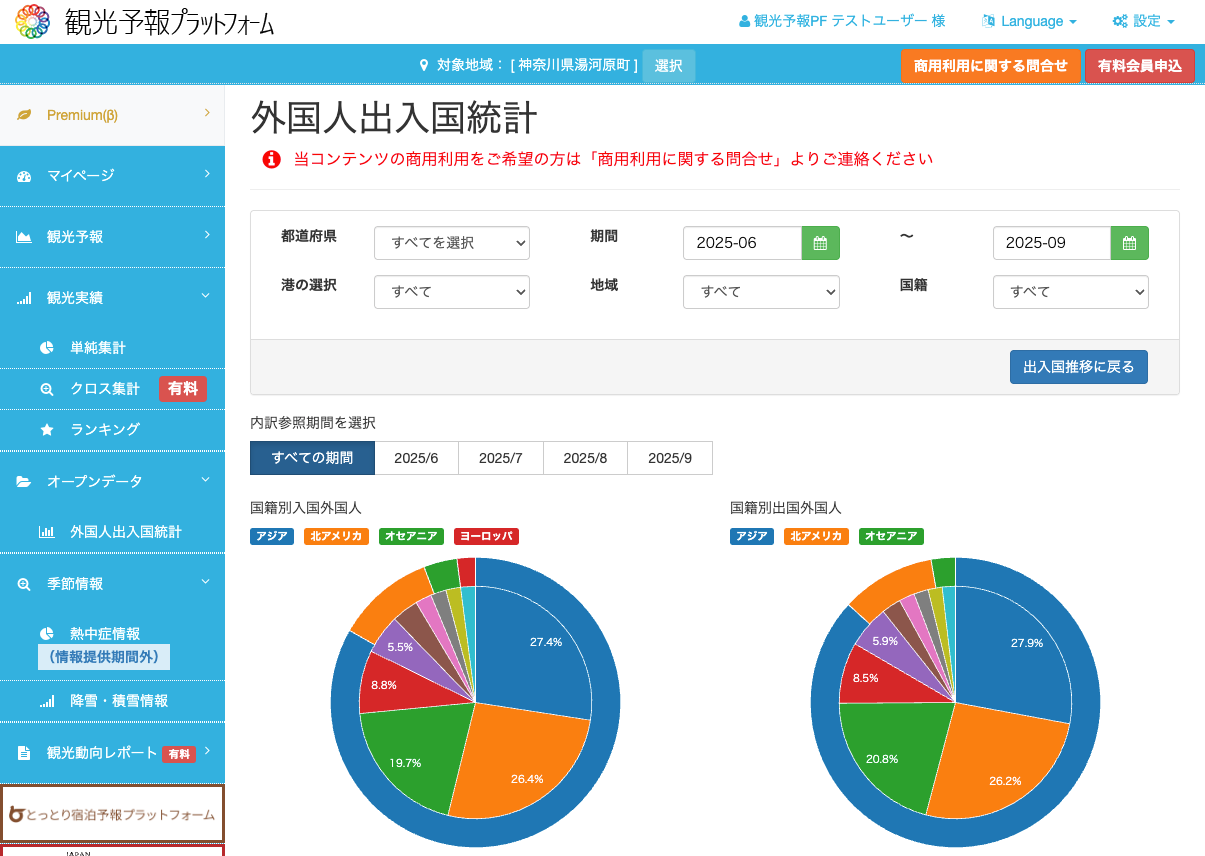Select the 2025/7 period tab

pyautogui.click(x=501, y=458)
